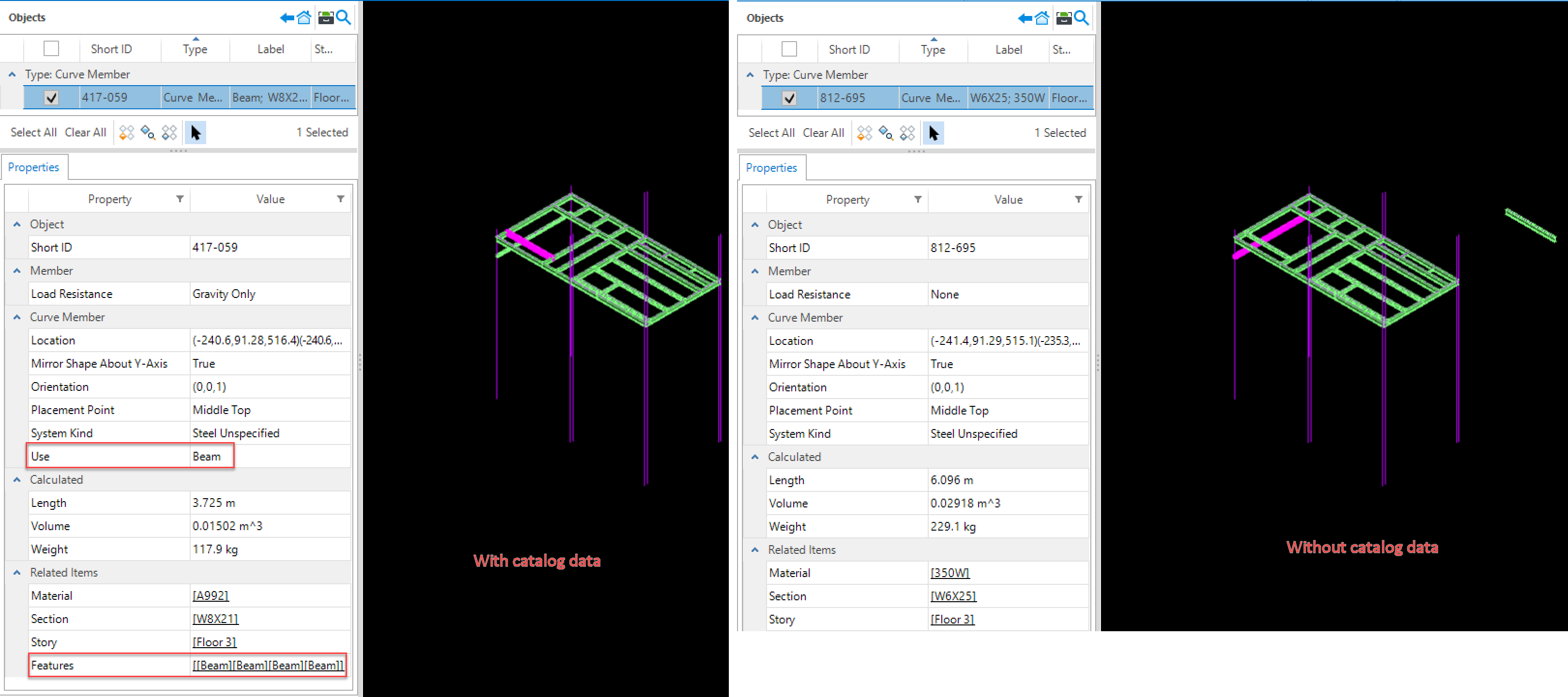Uncheck the checkbox on row 417-059

tap(51, 98)
